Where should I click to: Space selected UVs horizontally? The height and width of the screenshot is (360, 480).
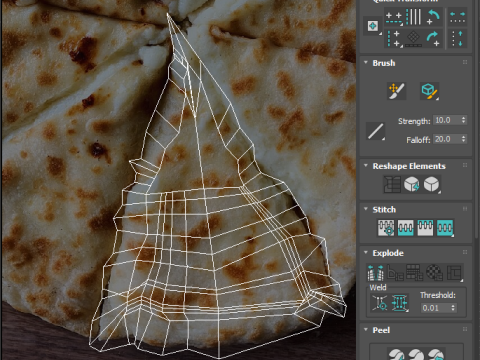(x=457, y=17)
